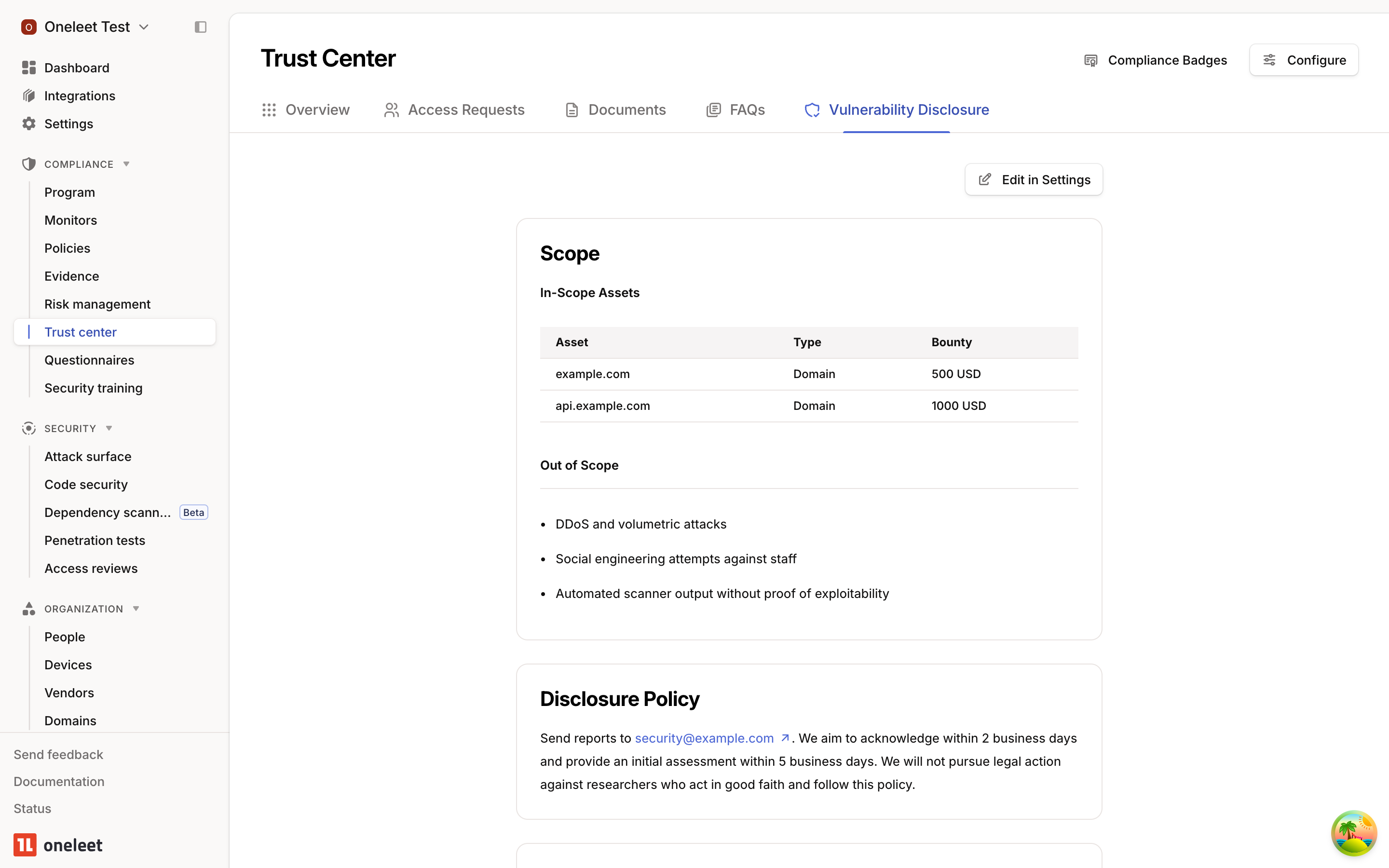Switch to the Documents tab
Screen dimensions: 1389x868
point(615,109)
